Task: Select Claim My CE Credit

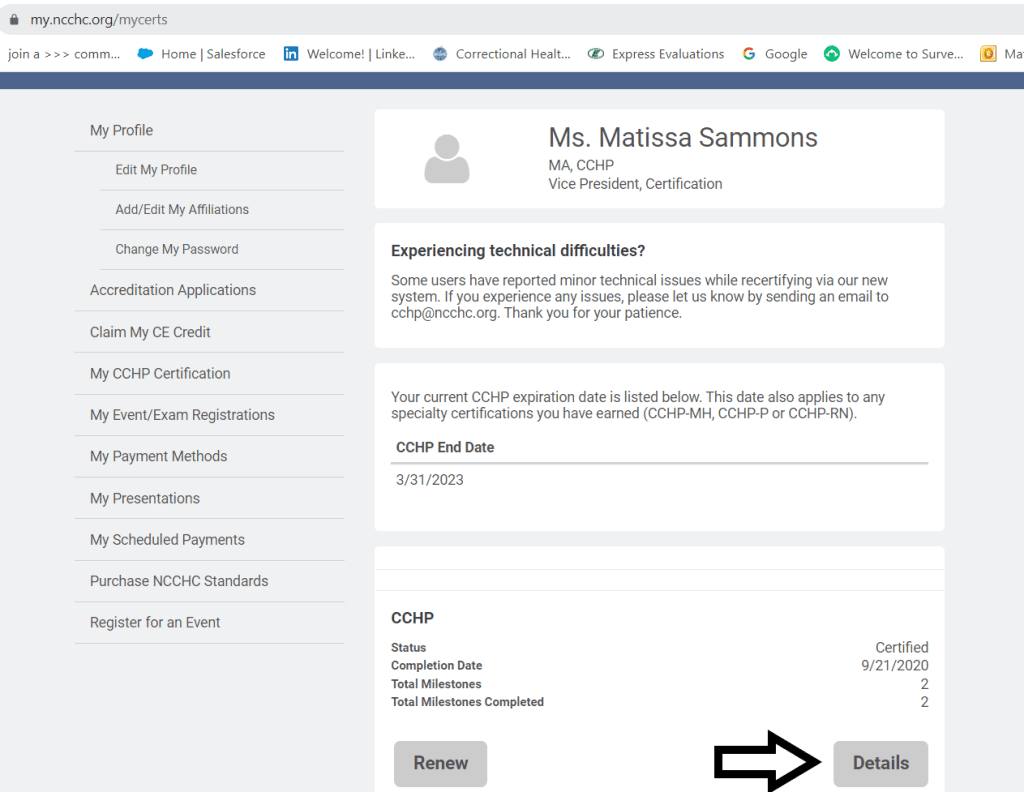Action: [150, 332]
